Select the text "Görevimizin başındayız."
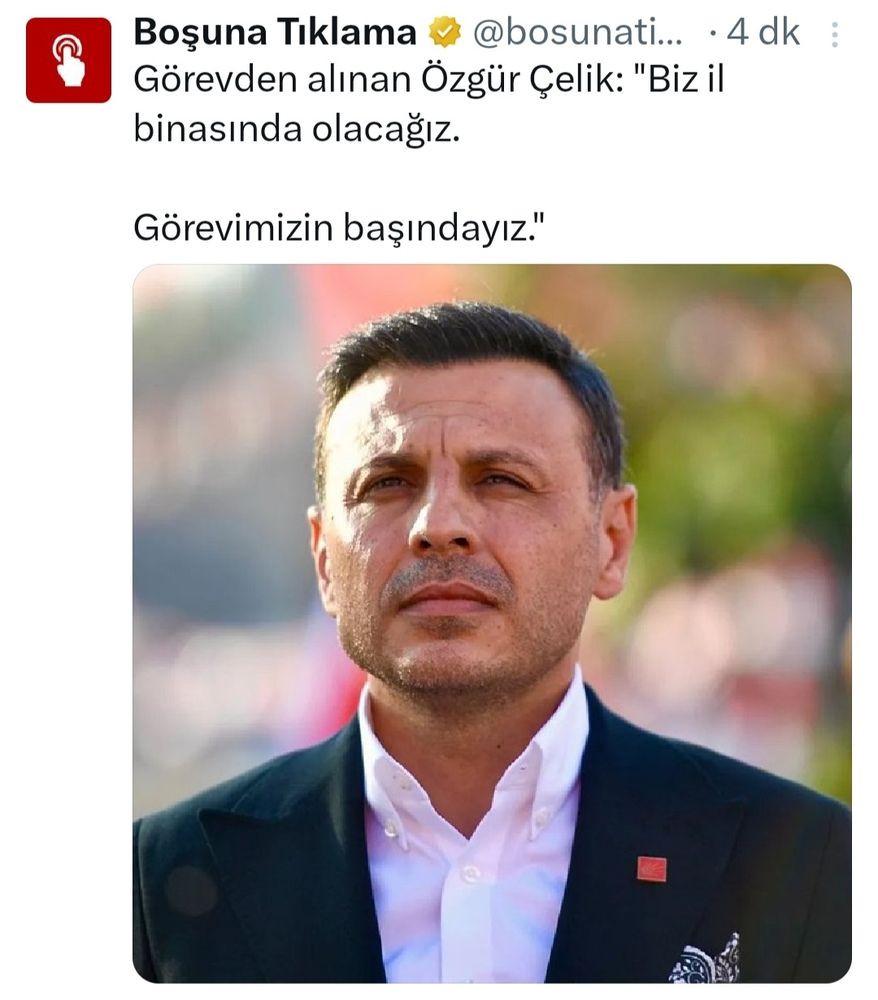This screenshot has width=878, height=1000. coord(340,228)
